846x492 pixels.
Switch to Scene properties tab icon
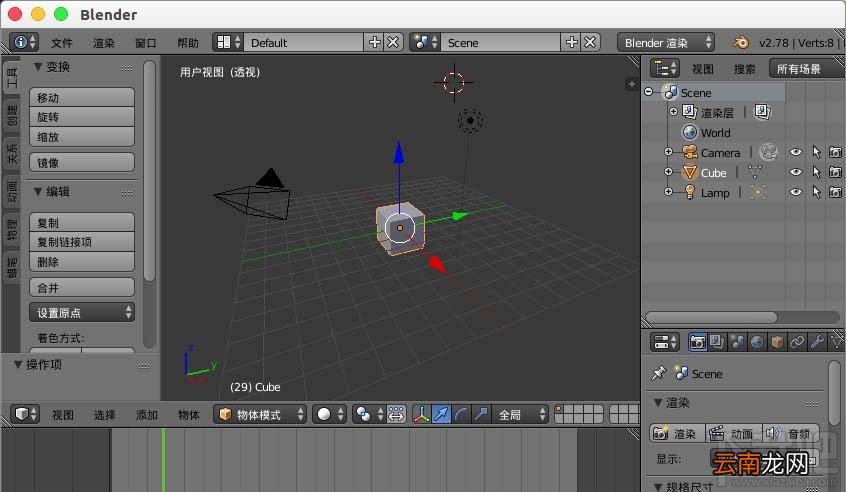736,342
